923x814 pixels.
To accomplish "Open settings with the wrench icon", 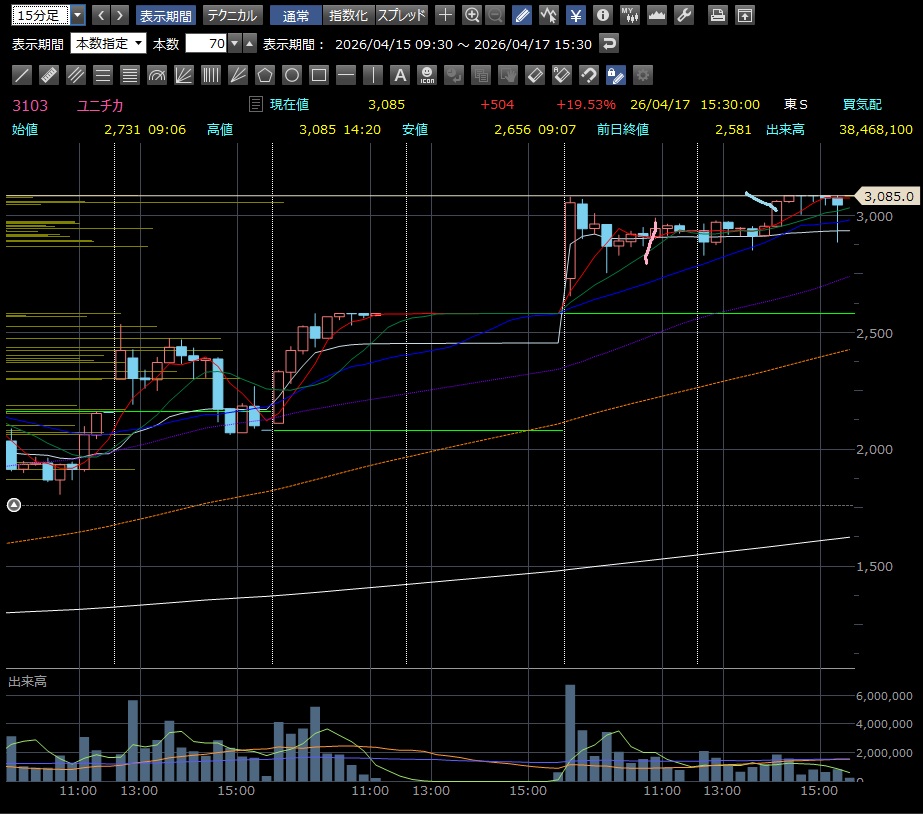I will [x=684, y=15].
